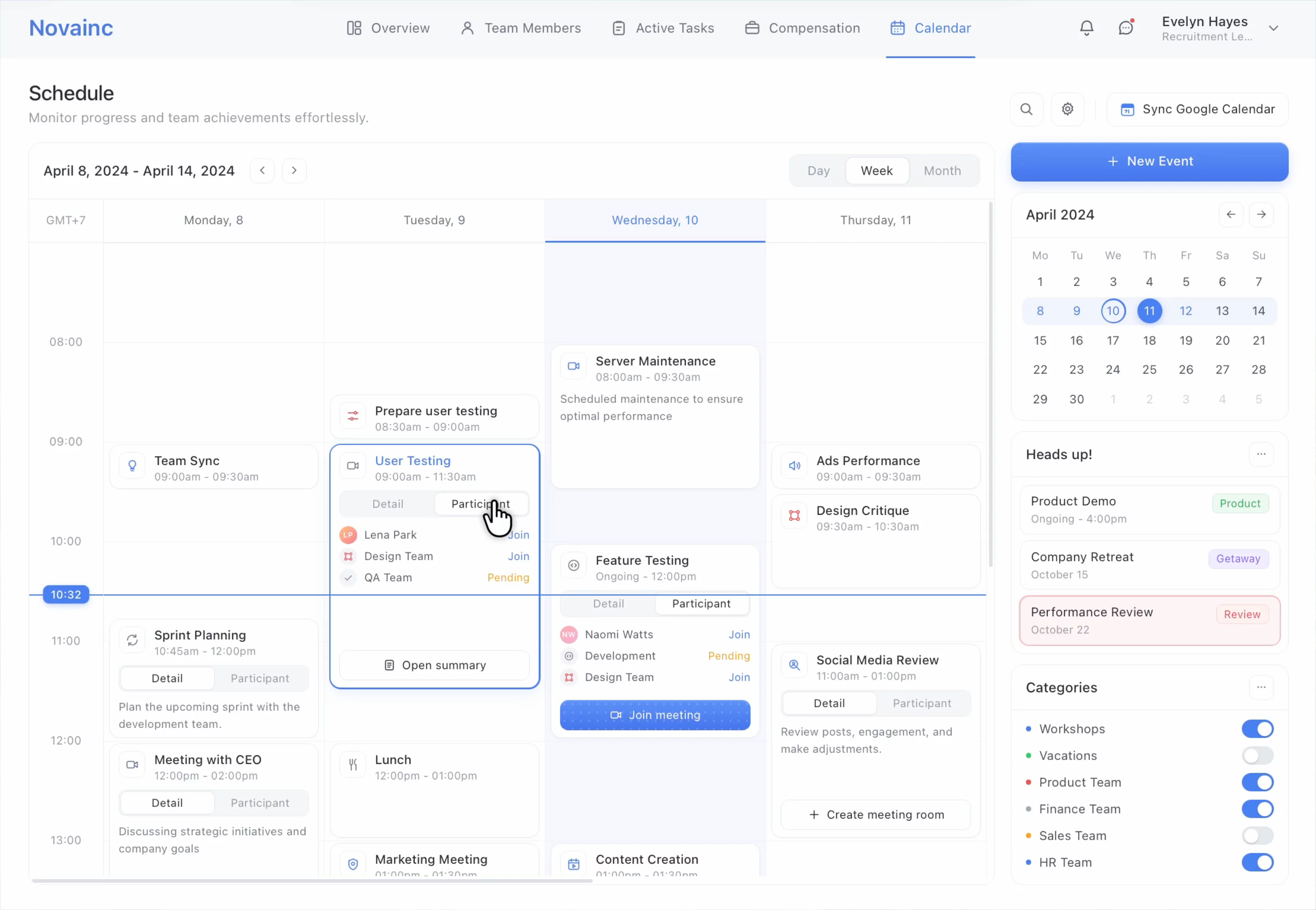Image resolution: width=1316 pixels, height=910 pixels.
Task: Click the Lunch fork and knife icon
Action: click(x=353, y=765)
